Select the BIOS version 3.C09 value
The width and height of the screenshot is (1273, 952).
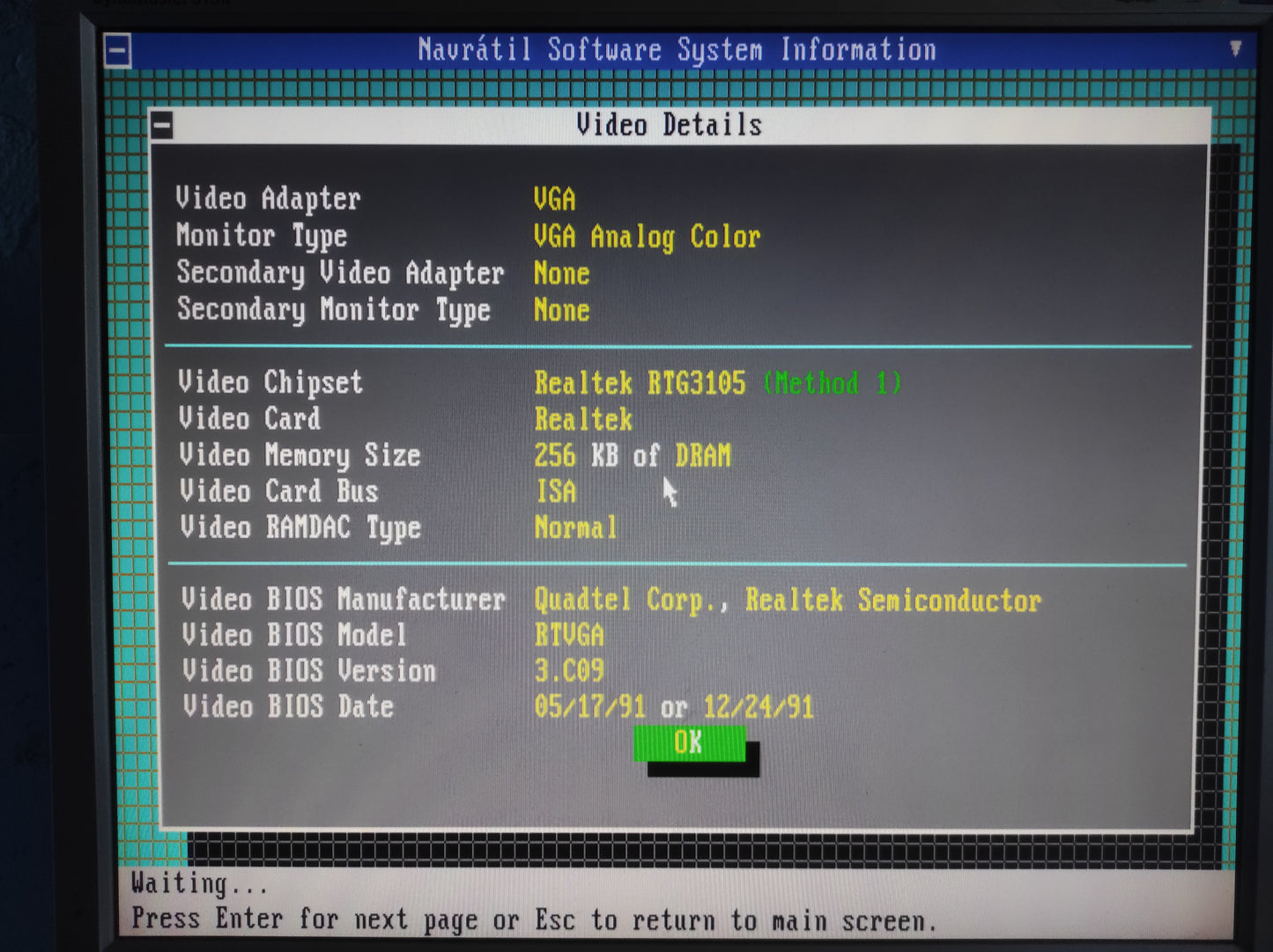click(569, 671)
